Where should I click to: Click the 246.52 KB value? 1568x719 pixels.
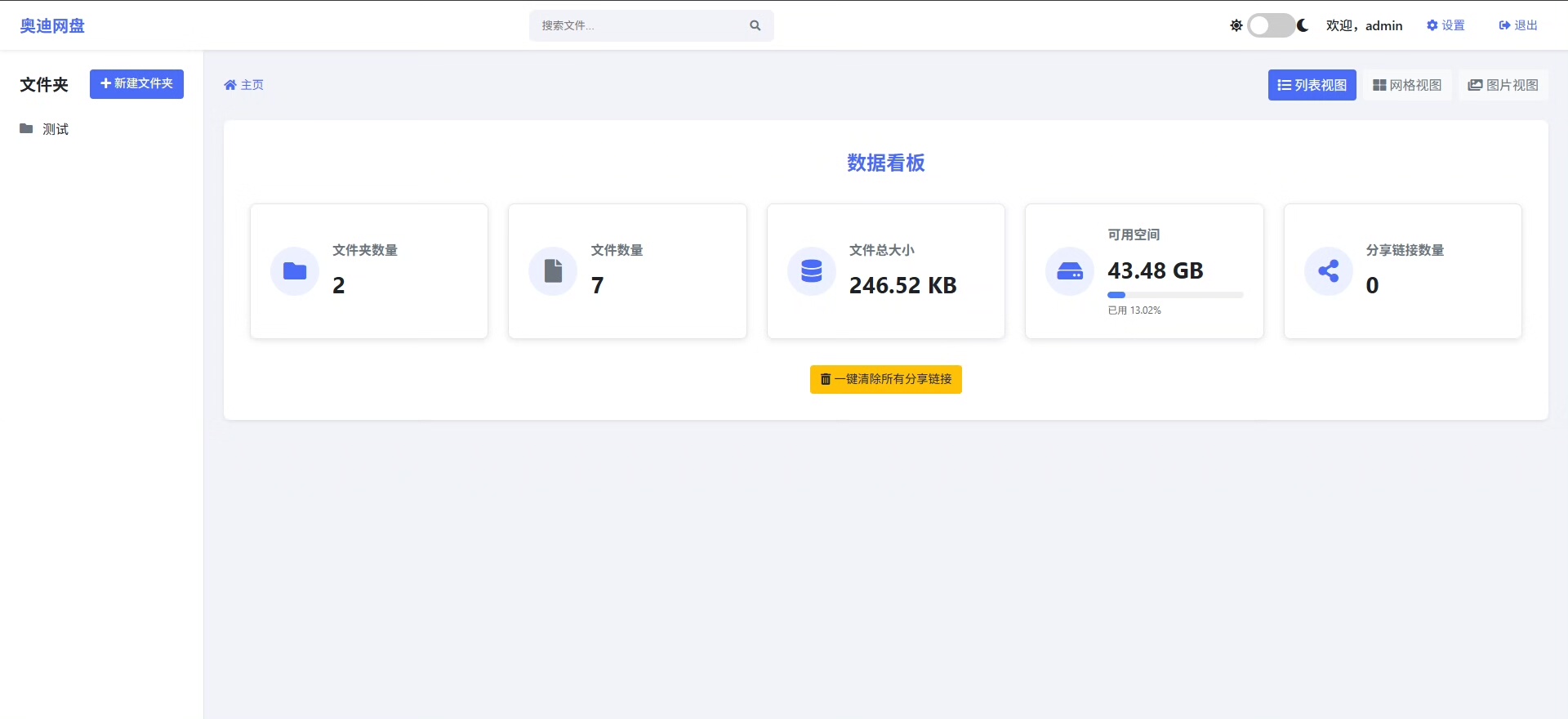click(903, 285)
